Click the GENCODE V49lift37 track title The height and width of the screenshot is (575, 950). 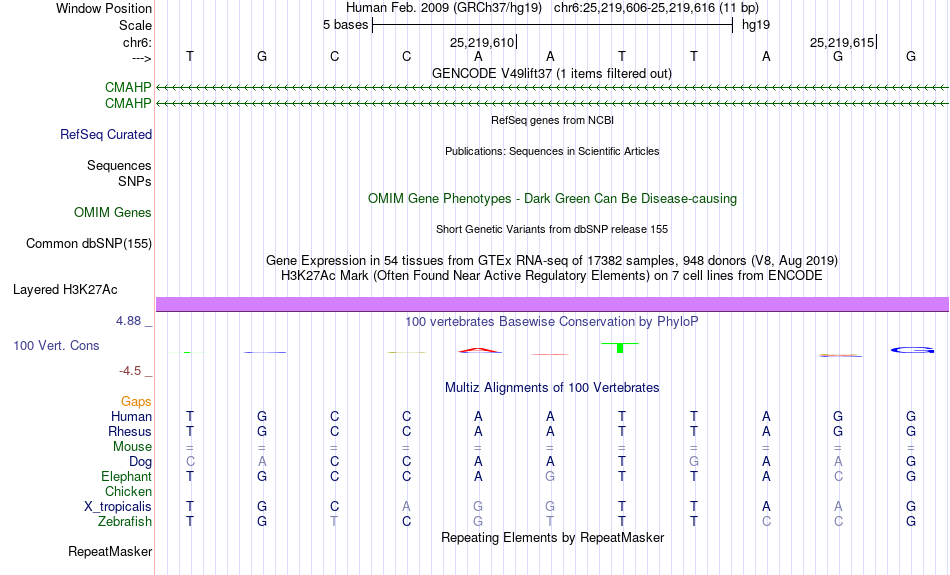pos(552,74)
